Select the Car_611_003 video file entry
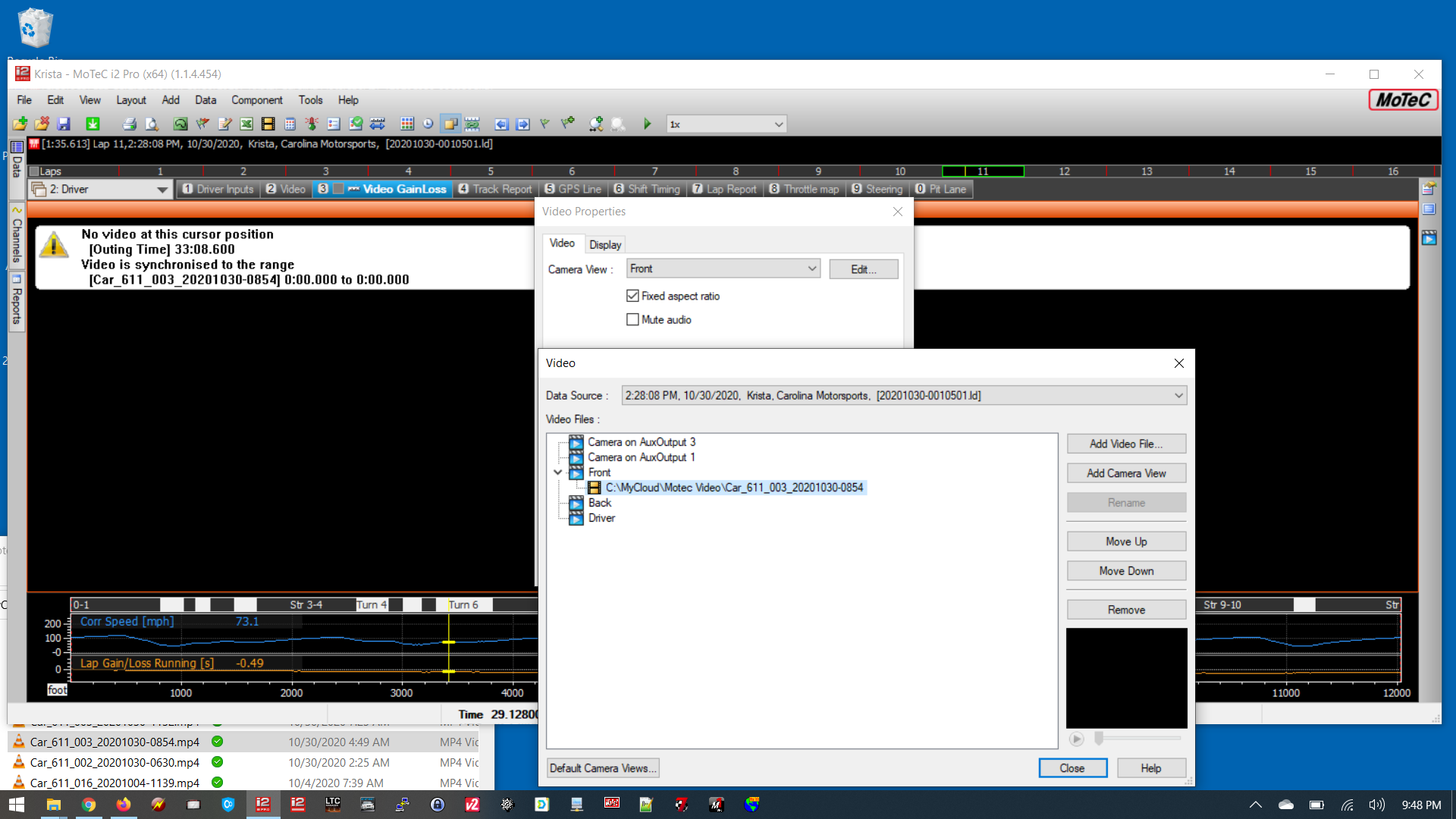Screen dimensions: 1456x819 click(x=734, y=488)
